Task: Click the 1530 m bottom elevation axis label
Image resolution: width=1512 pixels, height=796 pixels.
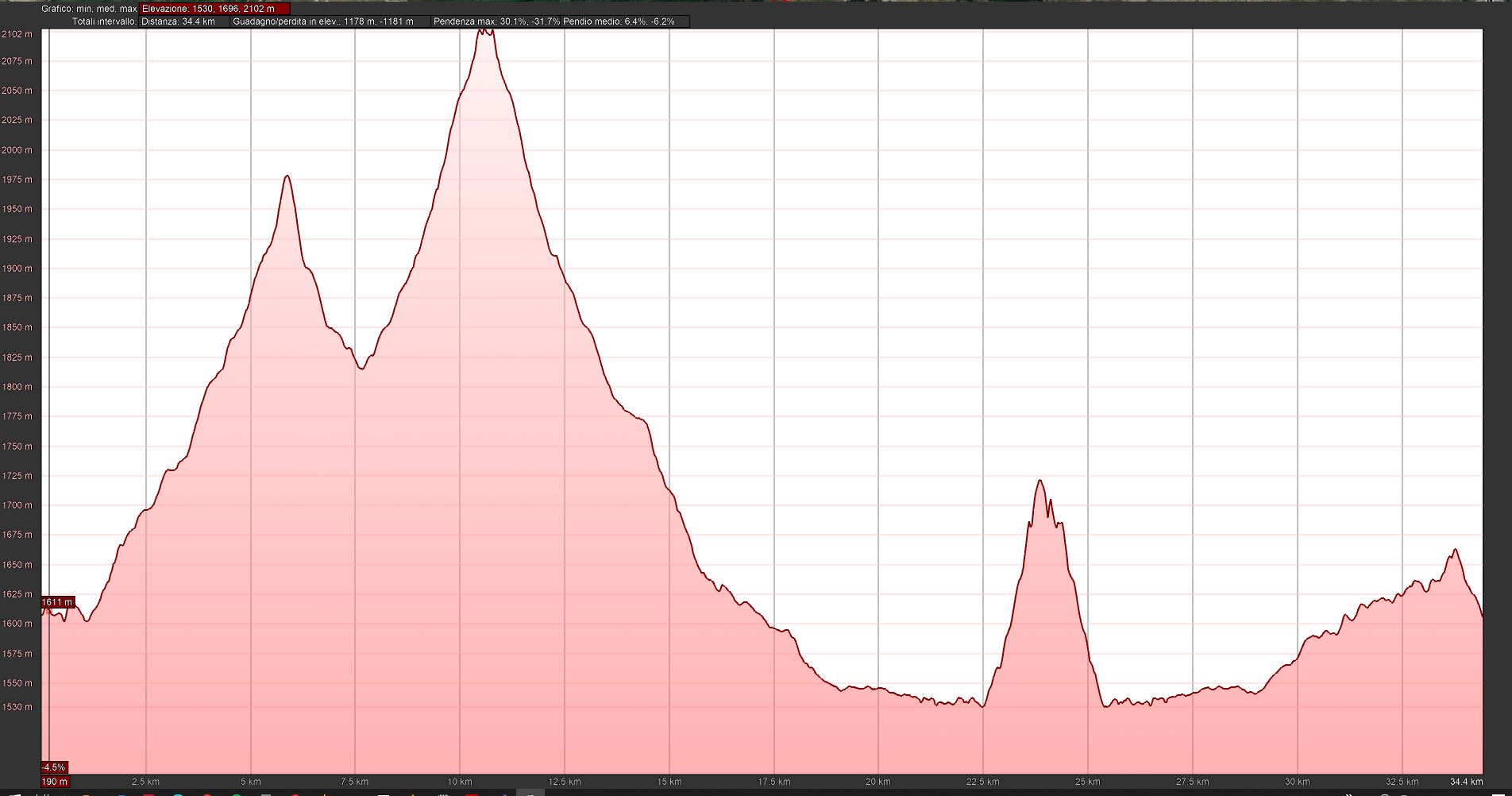Action: (x=17, y=707)
